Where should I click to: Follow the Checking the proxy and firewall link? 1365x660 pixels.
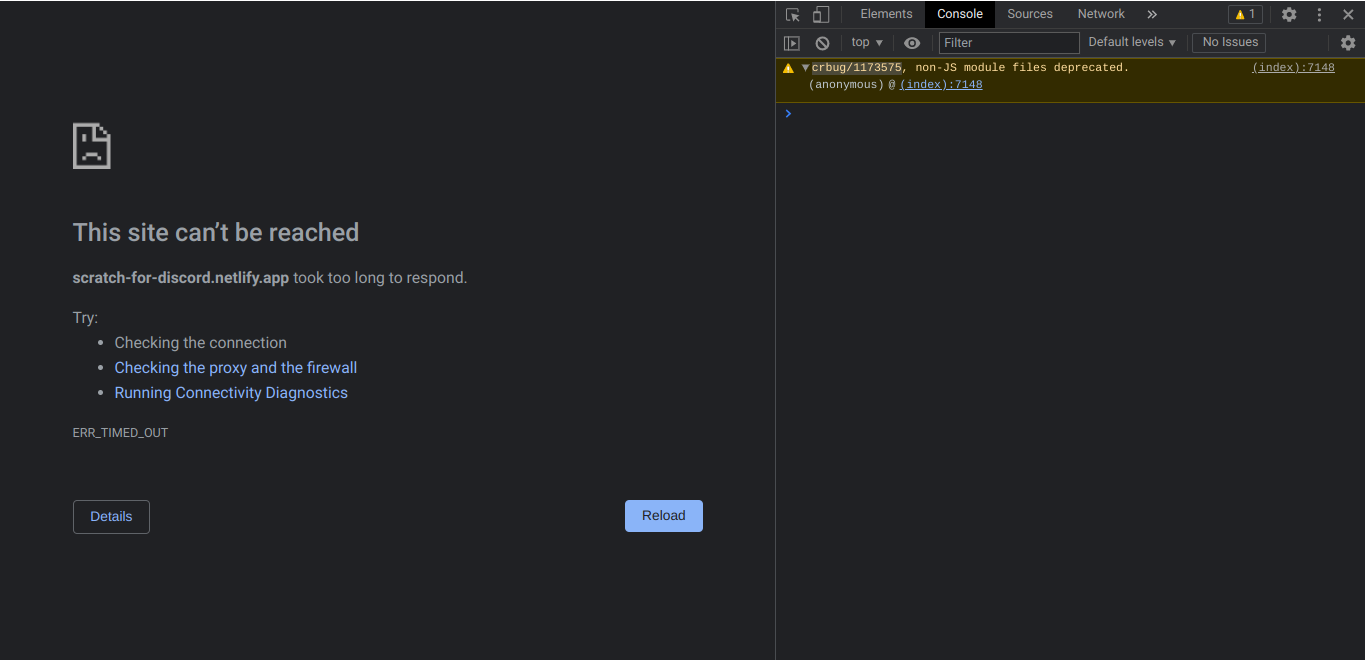[235, 367]
